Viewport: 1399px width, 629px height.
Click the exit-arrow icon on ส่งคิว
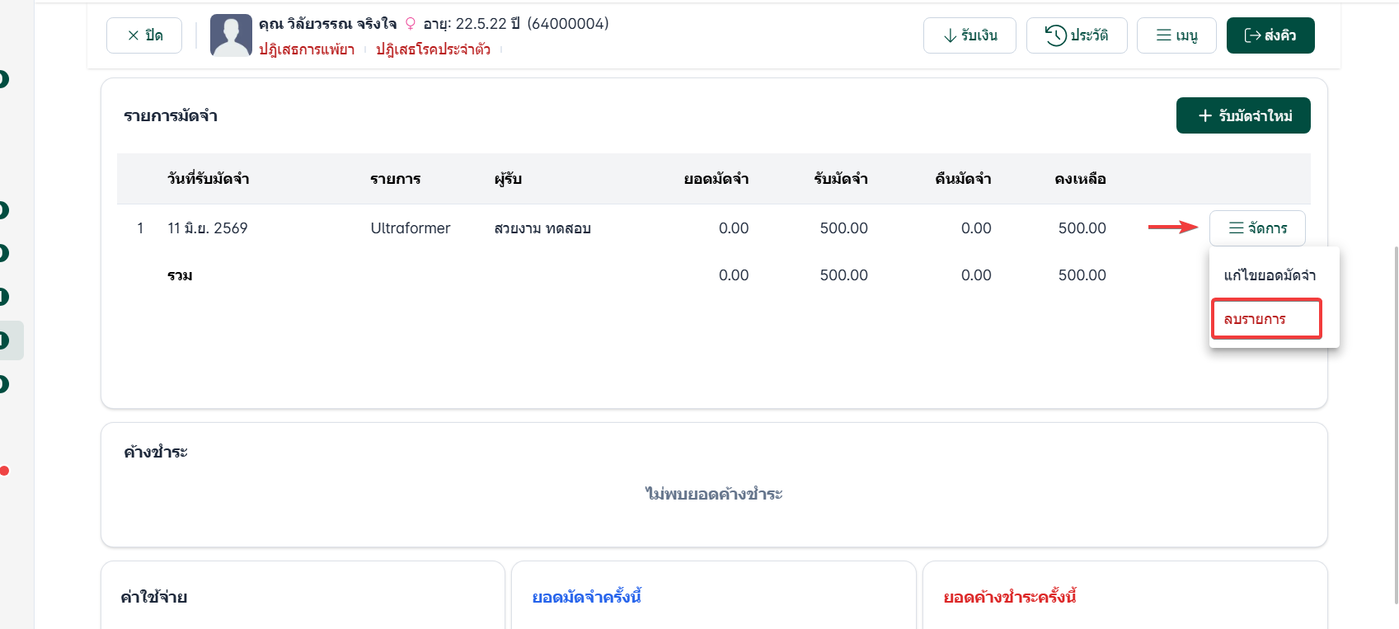coord(1252,35)
